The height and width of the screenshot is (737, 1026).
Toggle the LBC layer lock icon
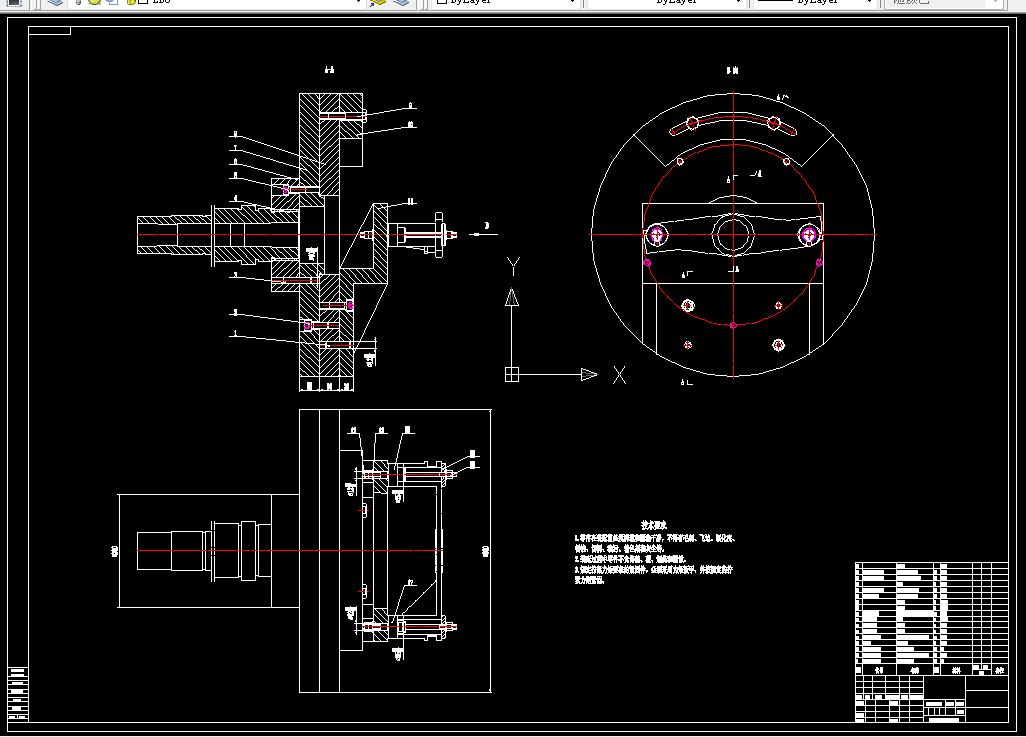coord(130,2)
